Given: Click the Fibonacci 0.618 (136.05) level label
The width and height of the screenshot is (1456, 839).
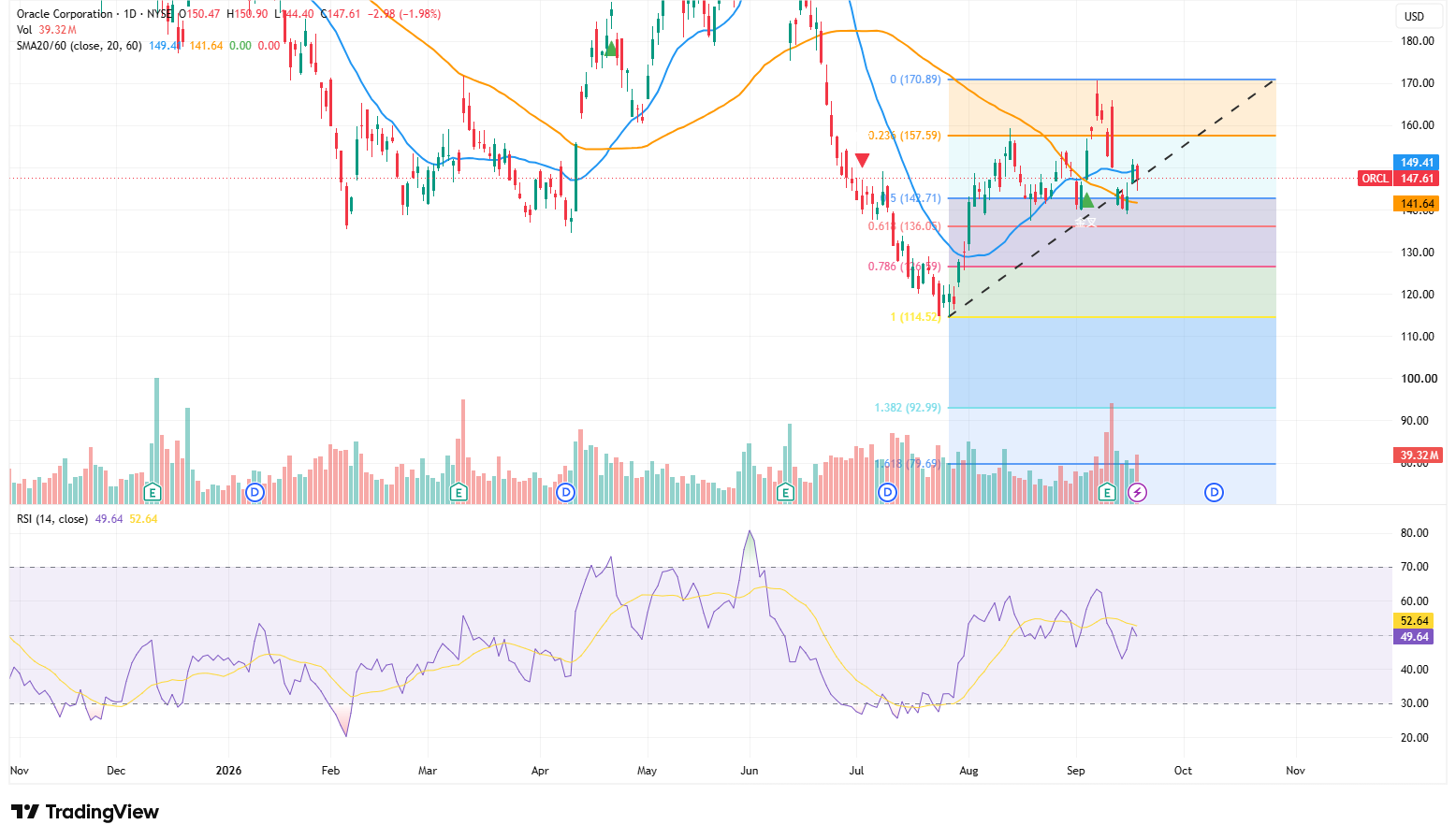Looking at the screenshot, I should click(x=904, y=226).
